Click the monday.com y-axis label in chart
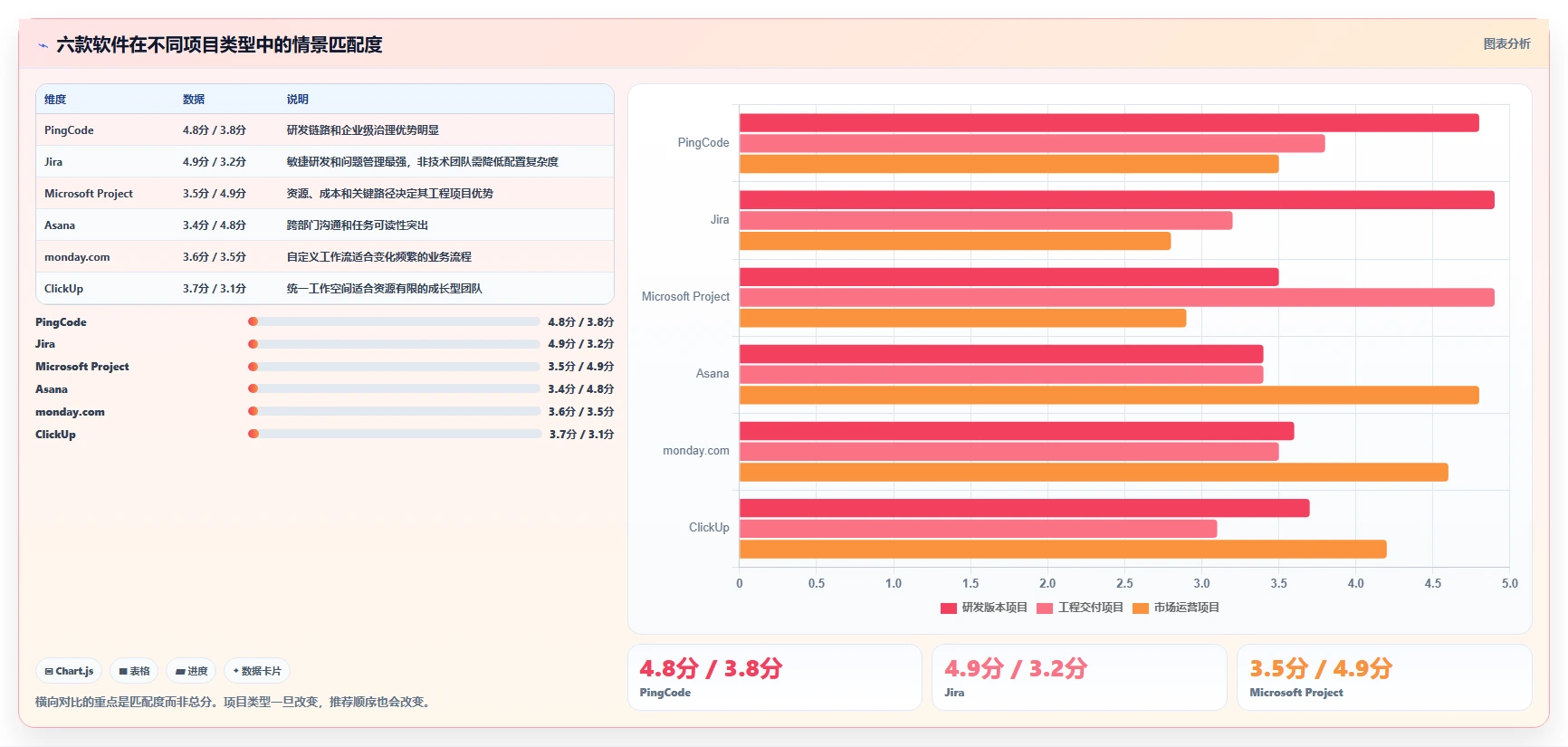1568x747 pixels. 696,450
